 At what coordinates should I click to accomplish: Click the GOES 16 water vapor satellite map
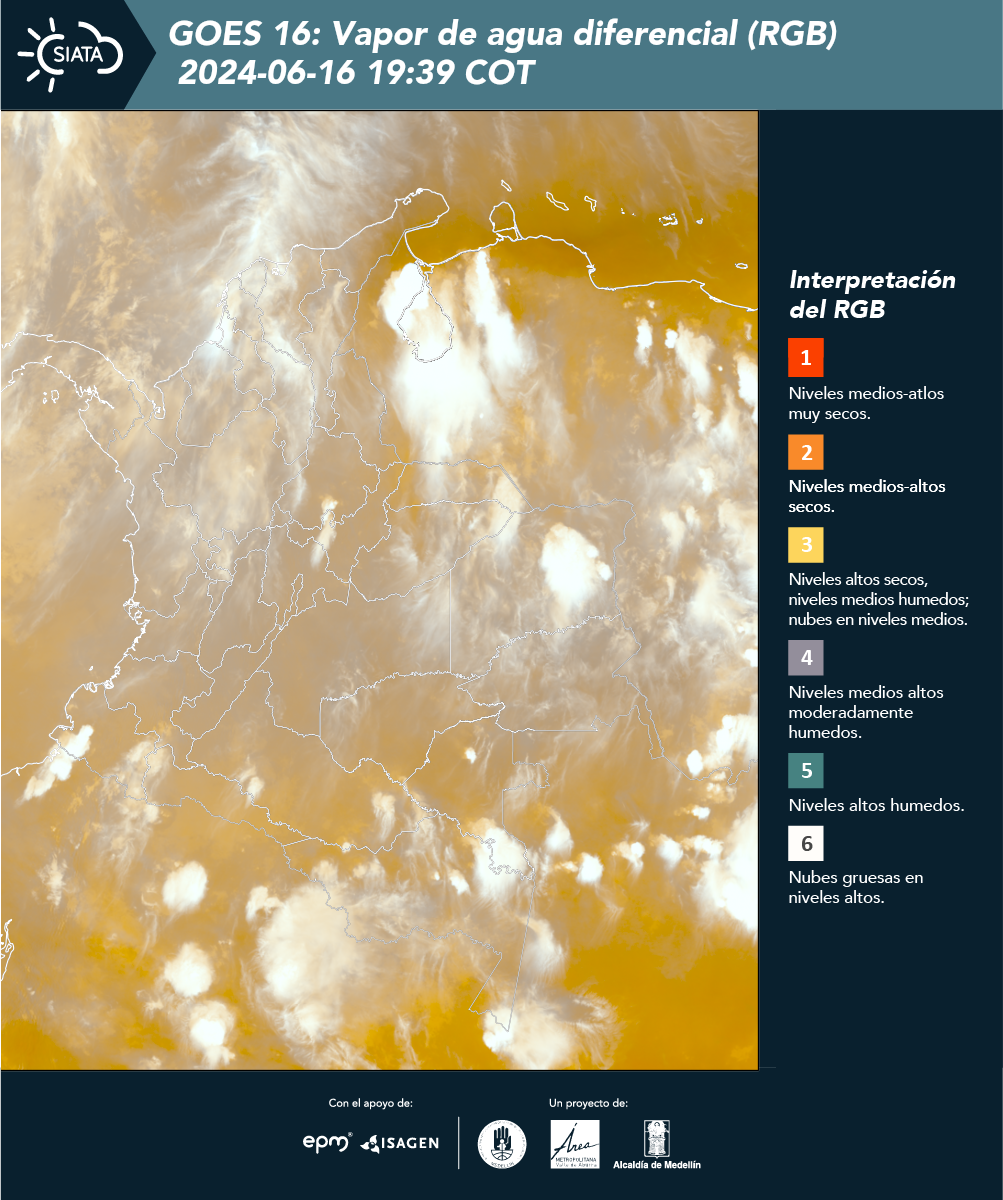[379, 590]
